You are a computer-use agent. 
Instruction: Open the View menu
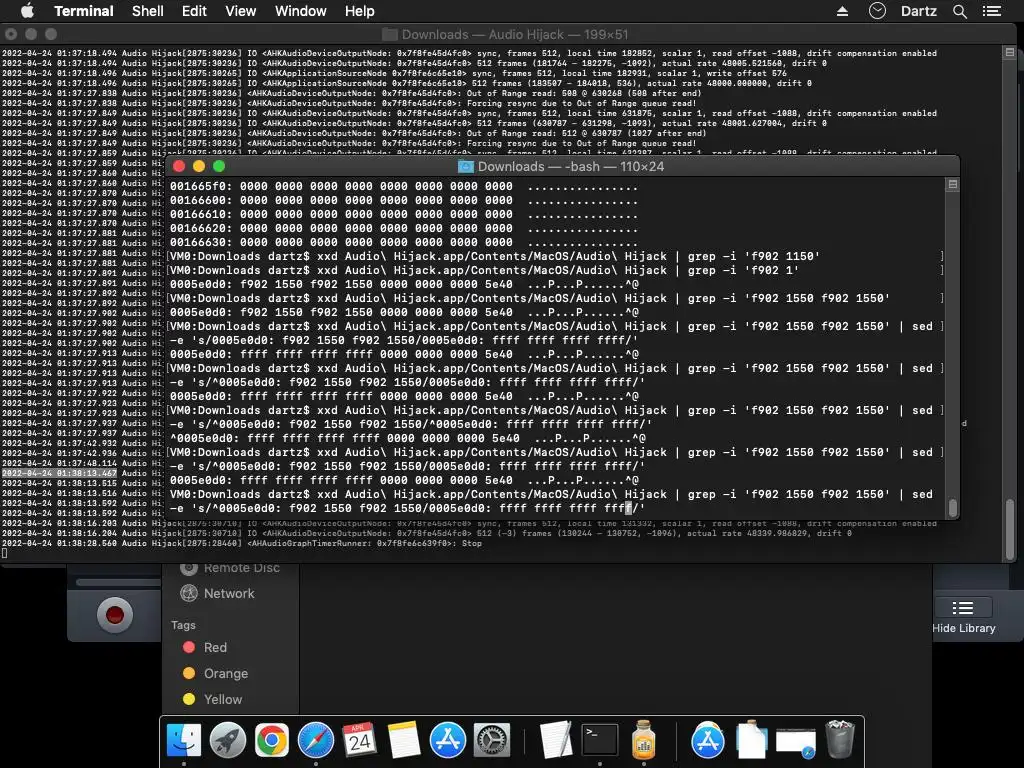240,11
